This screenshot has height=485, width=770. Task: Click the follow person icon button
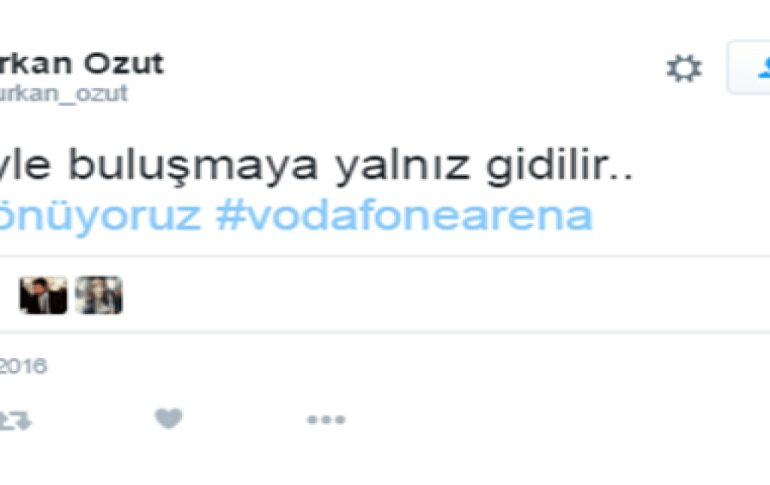point(764,68)
